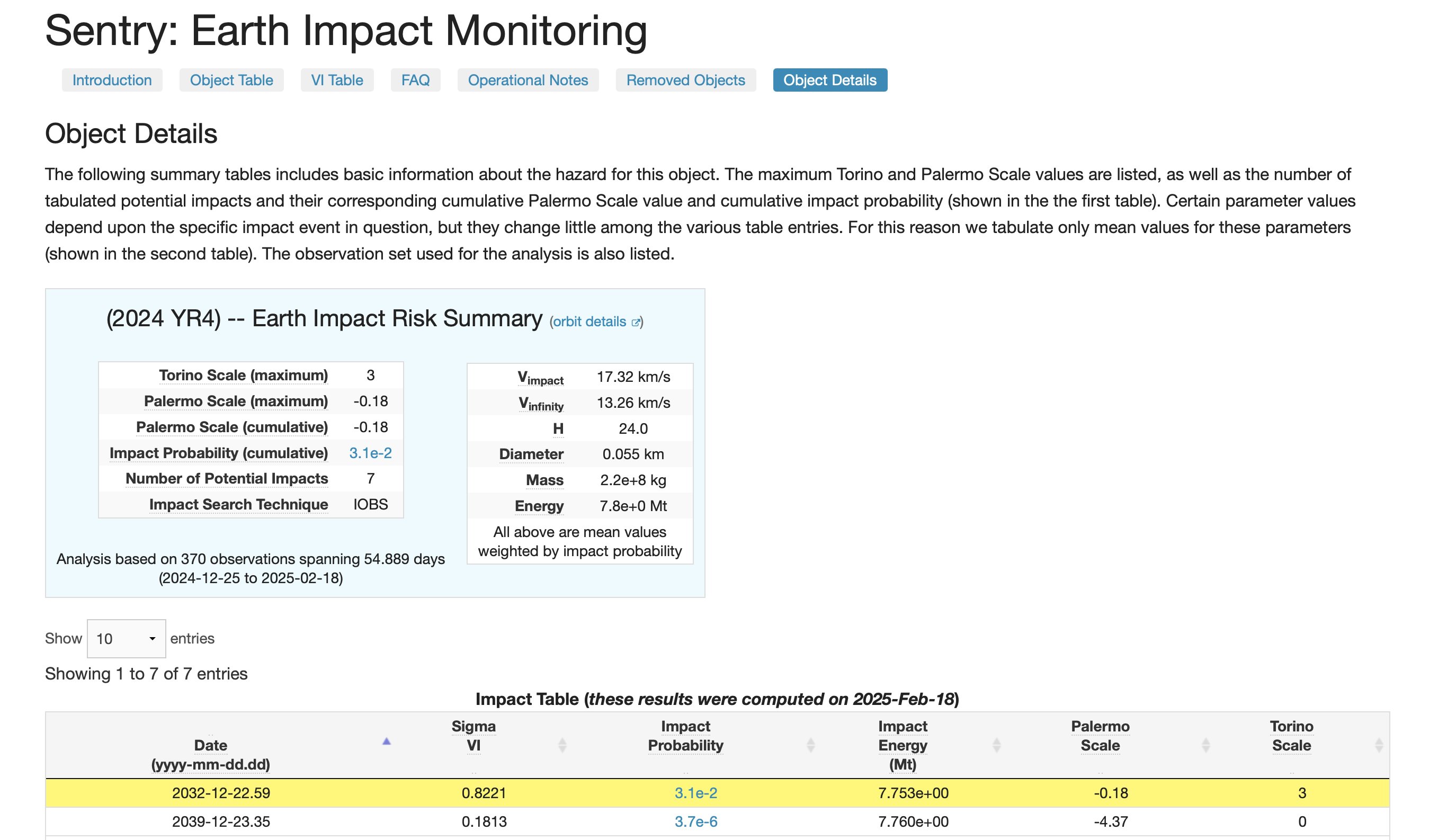1429x840 pixels.
Task: Sort by Palermo Scale column arrows
Action: (x=1205, y=745)
